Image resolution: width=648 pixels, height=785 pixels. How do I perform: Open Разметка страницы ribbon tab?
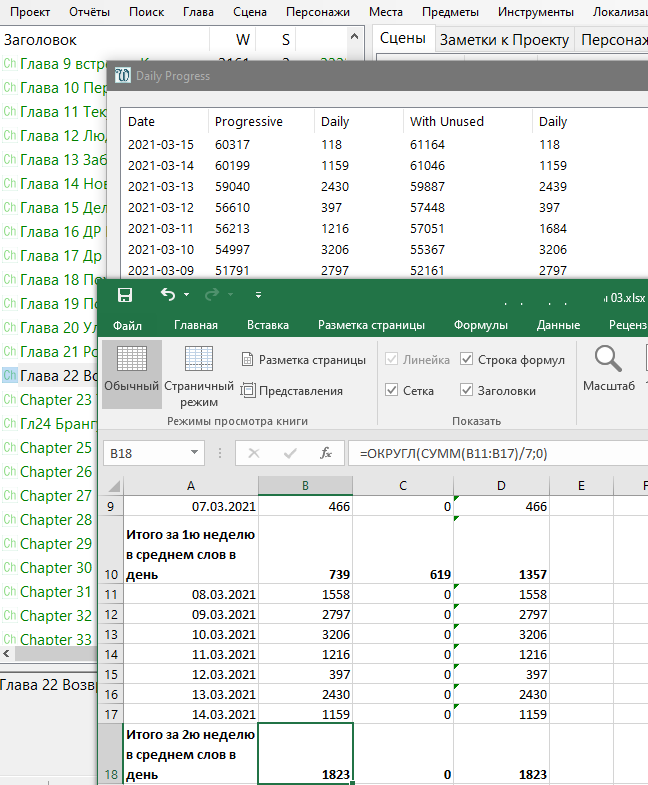tap(371, 325)
